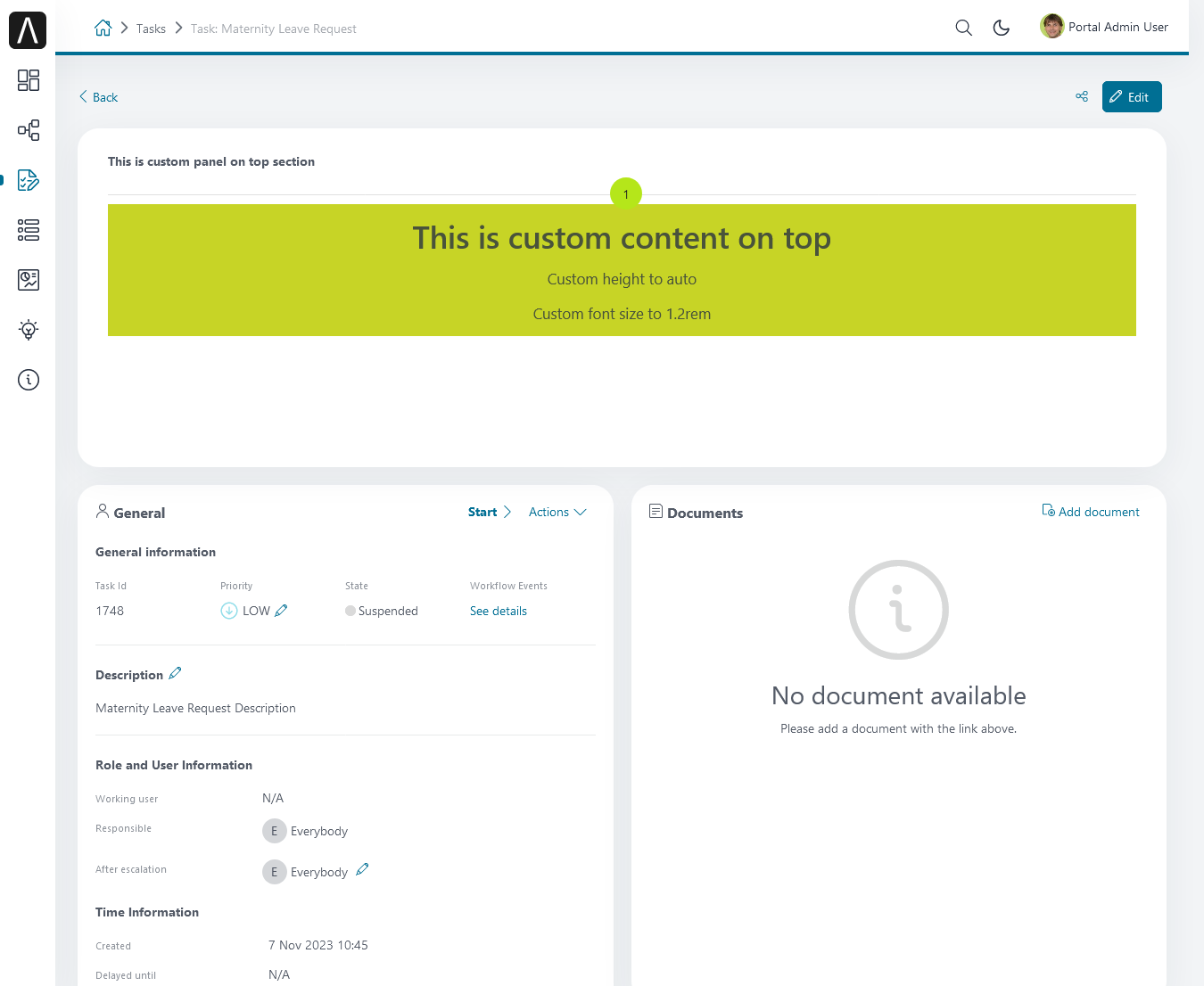Open the Statistics icon in the sidebar
This screenshot has height=986, width=1204.
coord(29,280)
